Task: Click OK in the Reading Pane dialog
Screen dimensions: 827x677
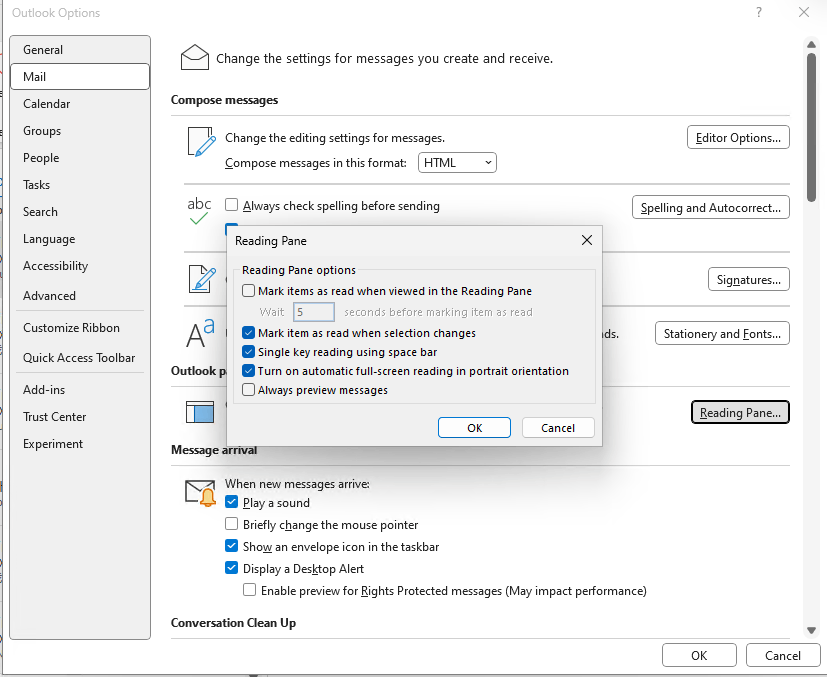Action: 474,428
